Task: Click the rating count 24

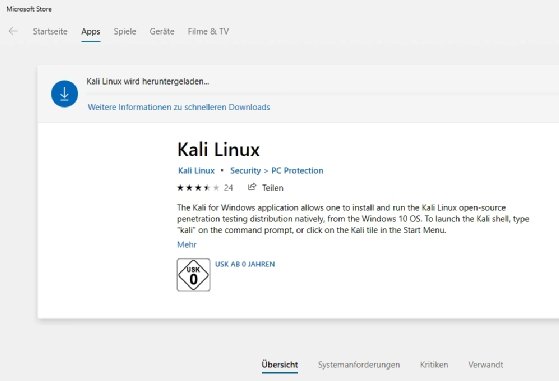Action: pos(228,188)
